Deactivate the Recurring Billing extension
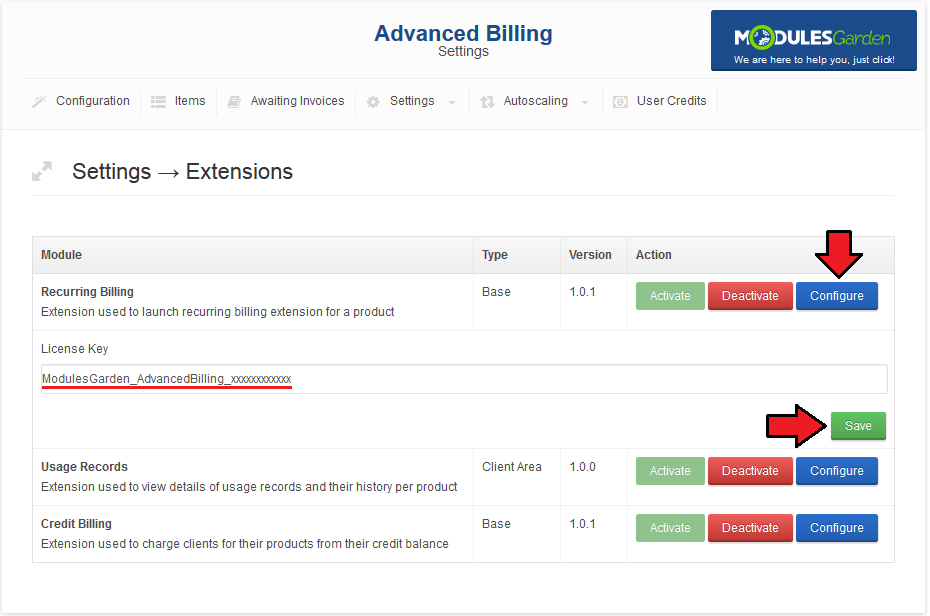930x616 pixels. (750, 296)
